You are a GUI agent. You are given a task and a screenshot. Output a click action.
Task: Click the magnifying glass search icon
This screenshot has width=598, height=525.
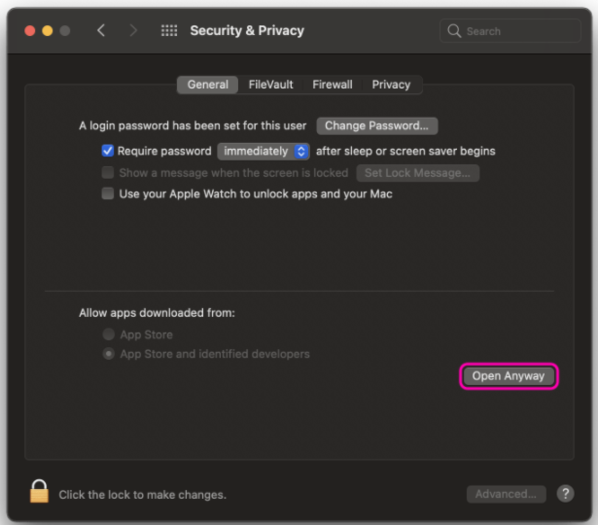[454, 31]
